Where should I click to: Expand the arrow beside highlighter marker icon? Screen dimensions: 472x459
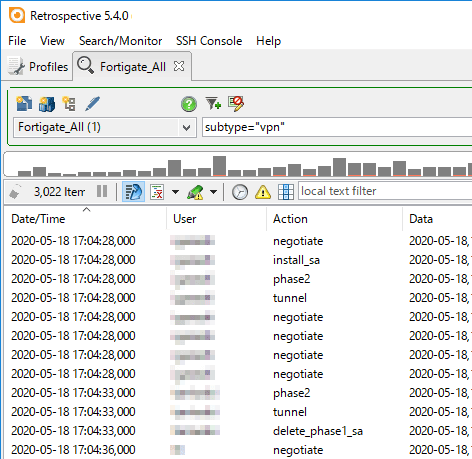click(x=213, y=192)
